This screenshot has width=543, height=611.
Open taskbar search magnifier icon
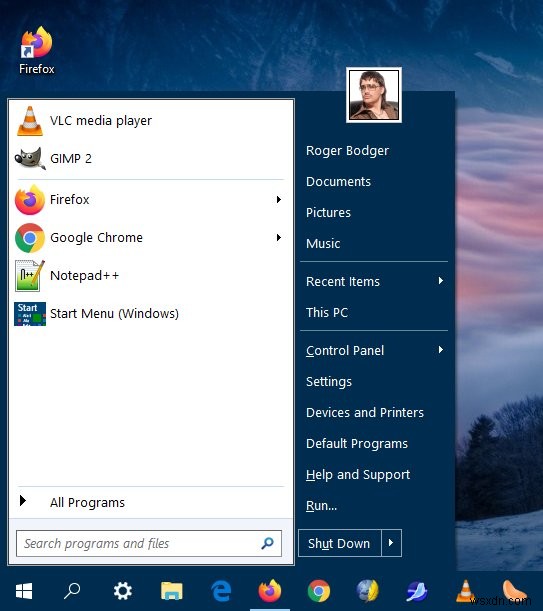click(72, 591)
